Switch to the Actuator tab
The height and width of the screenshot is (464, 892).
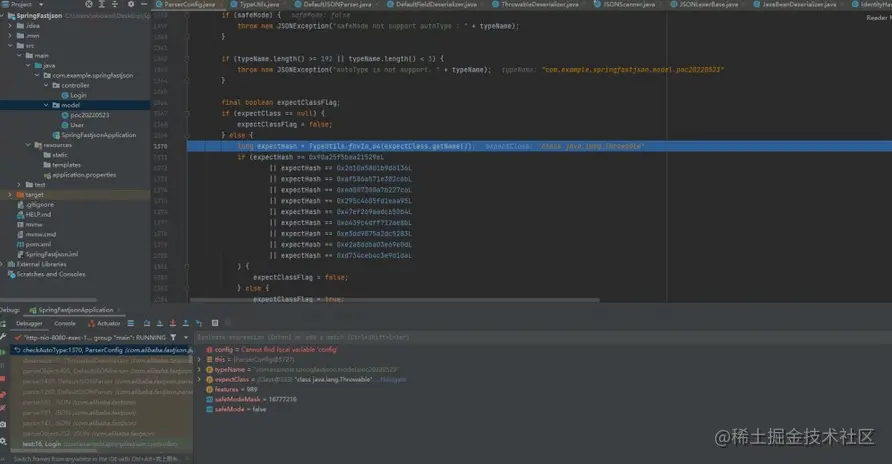tap(104, 324)
